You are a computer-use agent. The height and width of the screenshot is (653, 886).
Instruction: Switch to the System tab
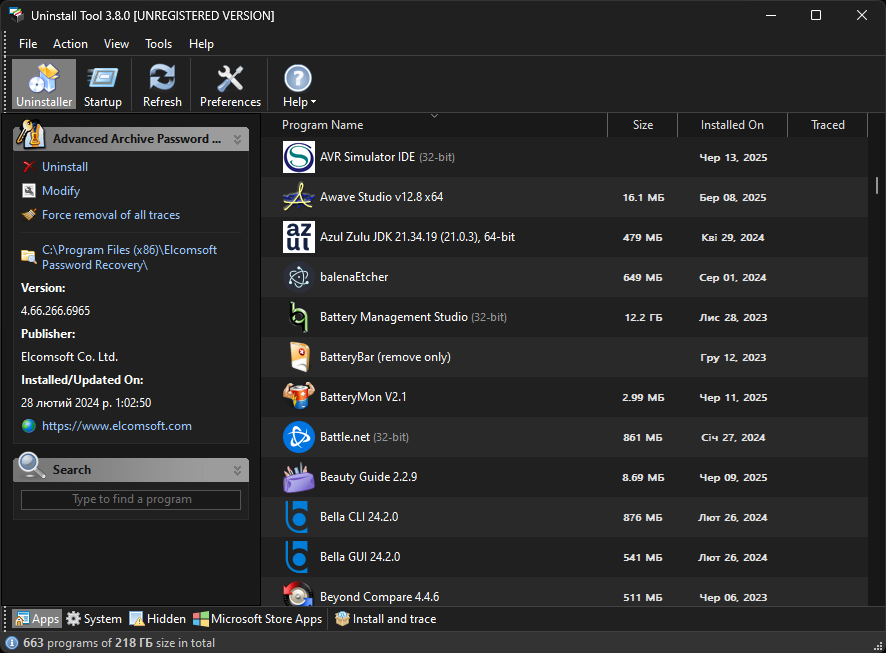[94, 619]
